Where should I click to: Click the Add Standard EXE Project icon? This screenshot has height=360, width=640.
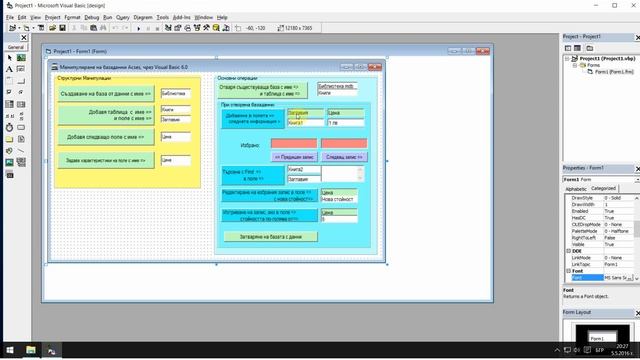pos(12,28)
